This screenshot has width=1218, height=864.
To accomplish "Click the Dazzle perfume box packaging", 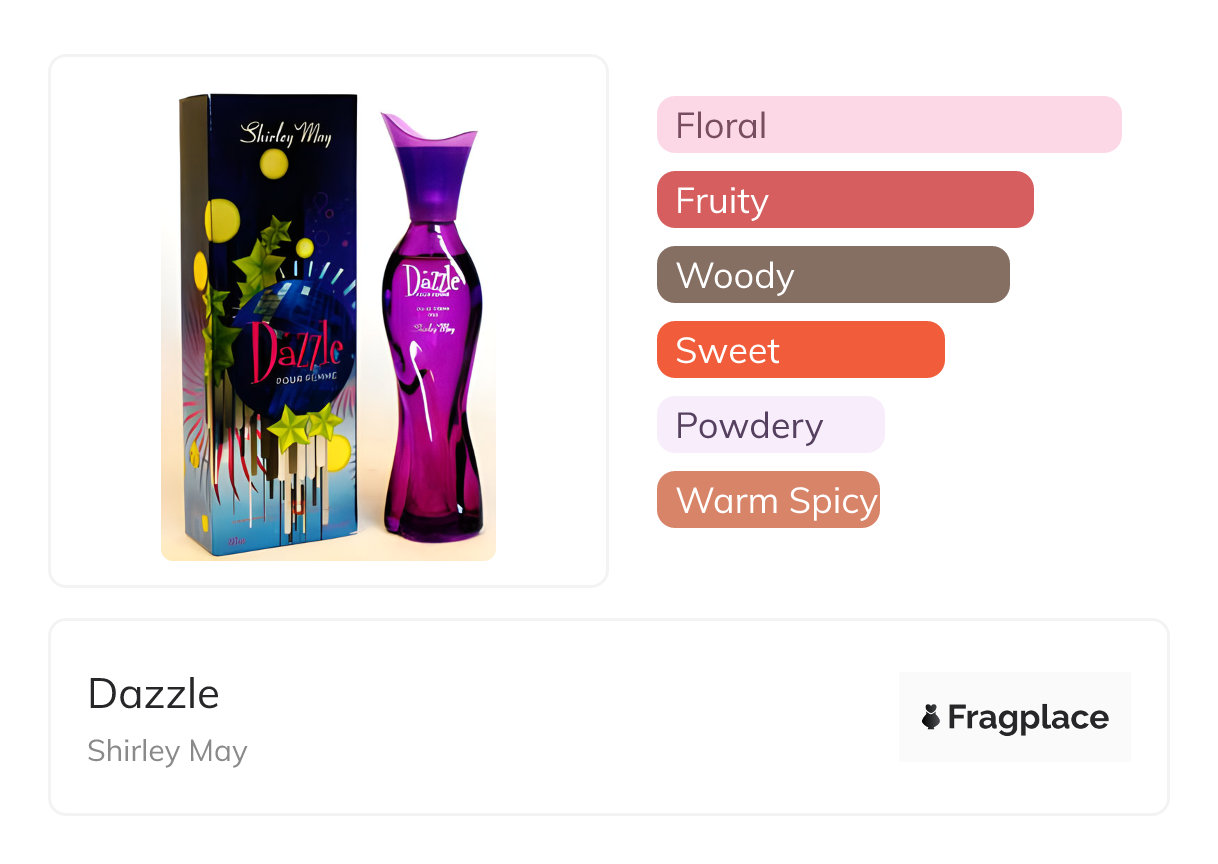I will click(270, 320).
